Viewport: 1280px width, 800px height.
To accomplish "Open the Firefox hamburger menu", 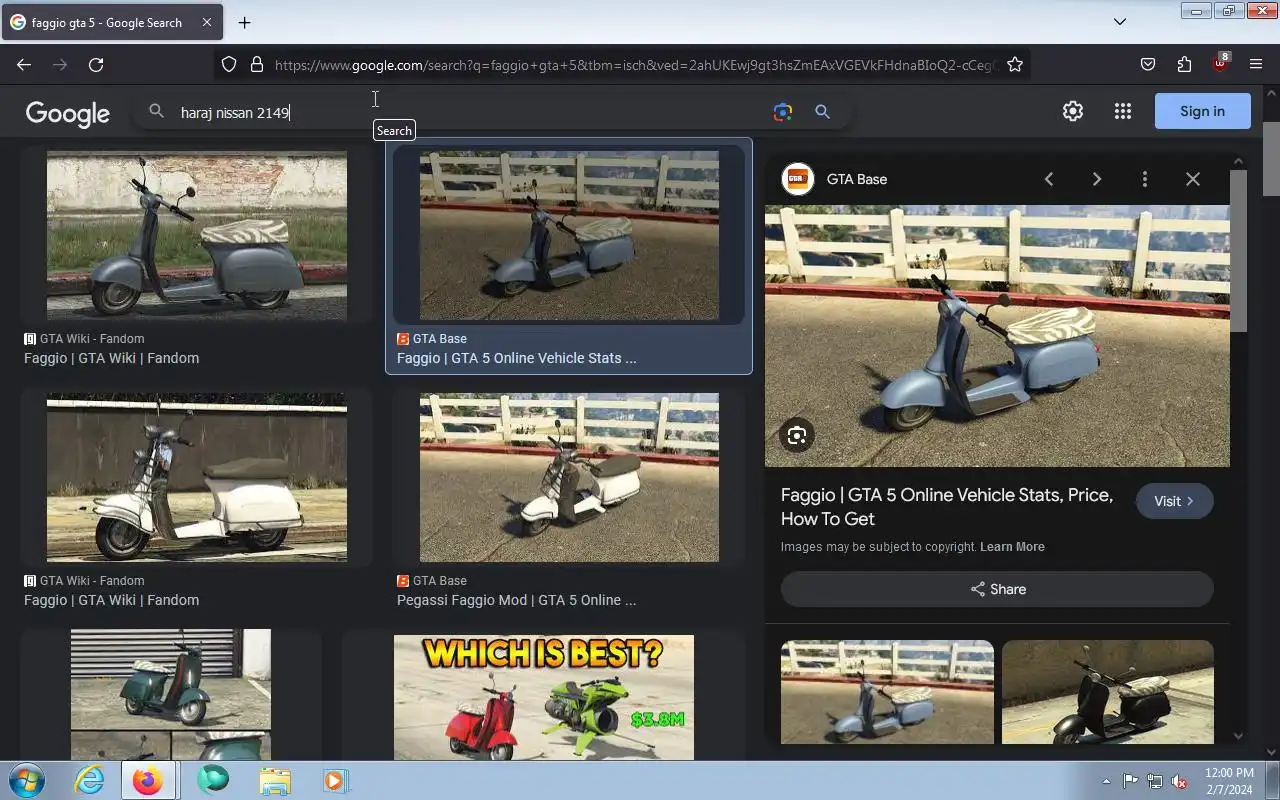I will point(1256,64).
